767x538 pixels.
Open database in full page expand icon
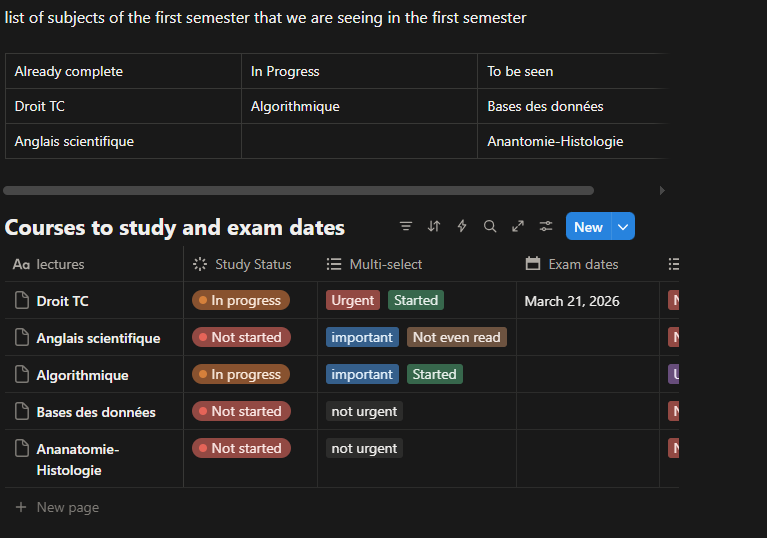coord(518,226)
